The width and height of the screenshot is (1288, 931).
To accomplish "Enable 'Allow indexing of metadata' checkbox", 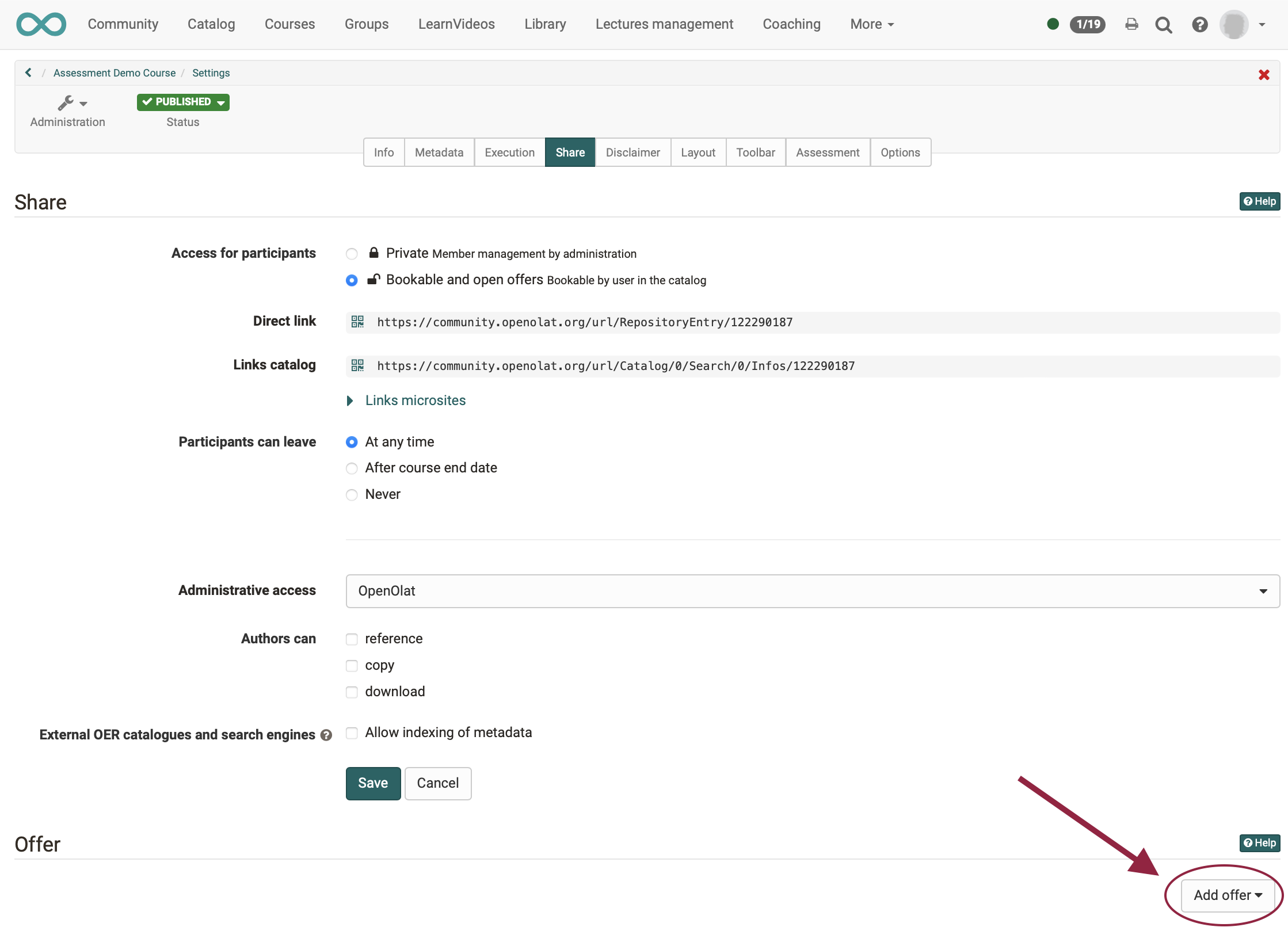I will (352, 733).
